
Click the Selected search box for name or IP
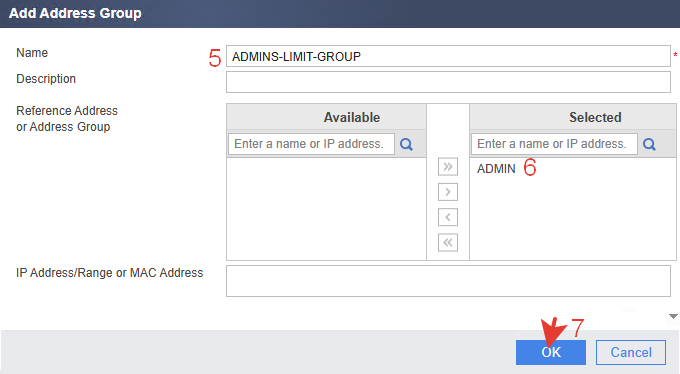[554, 144]
